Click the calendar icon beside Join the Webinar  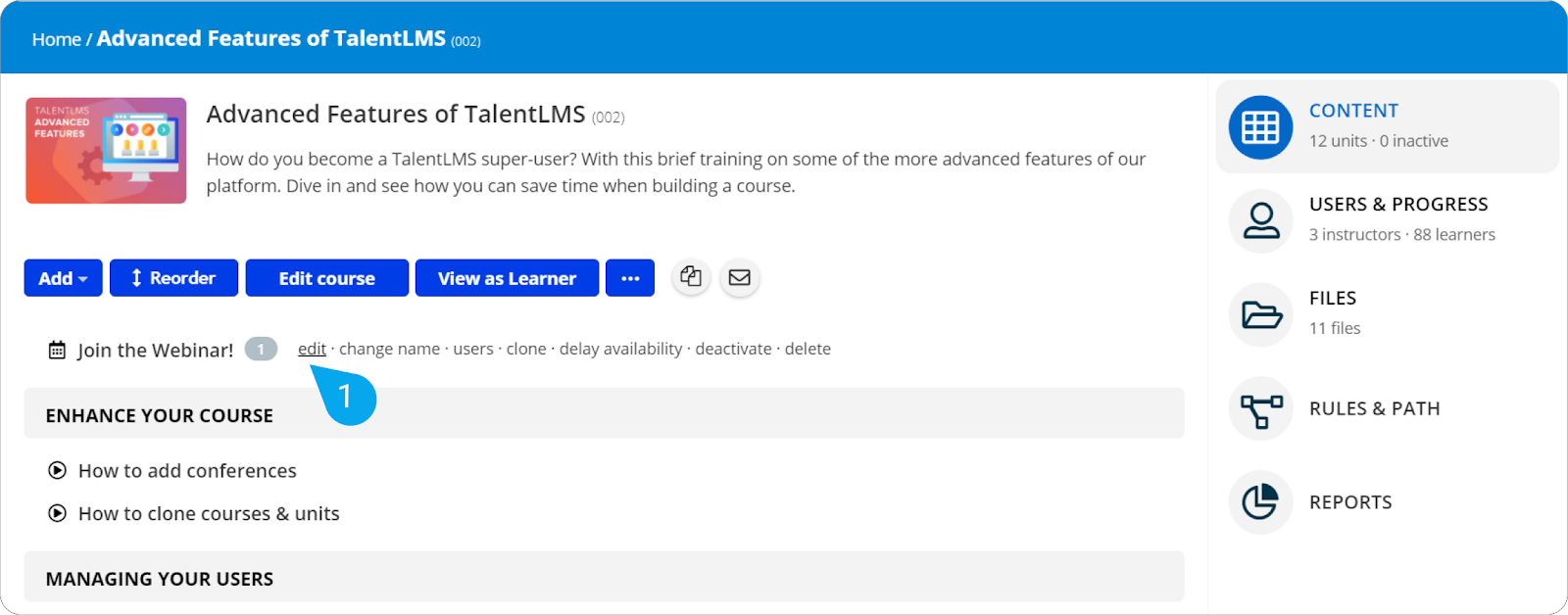57,350
